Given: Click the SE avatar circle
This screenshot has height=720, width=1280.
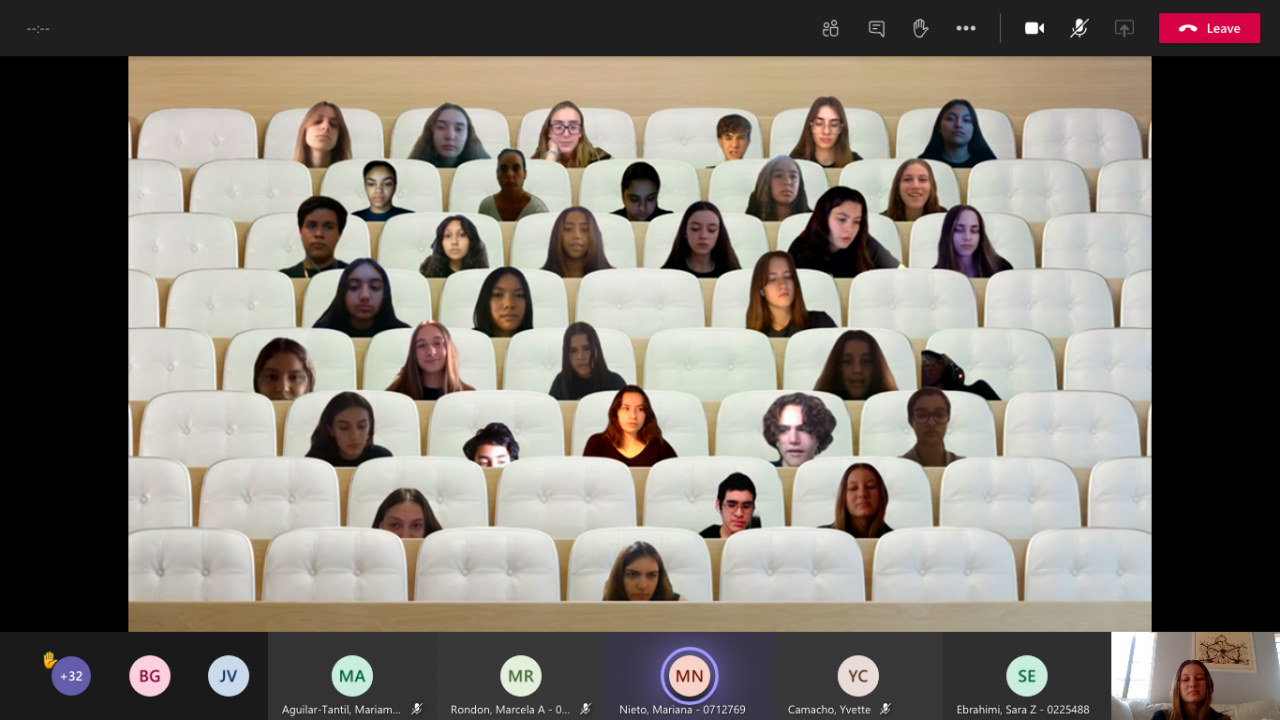Looking at the screenshot, I should (x=1026, y=676).
